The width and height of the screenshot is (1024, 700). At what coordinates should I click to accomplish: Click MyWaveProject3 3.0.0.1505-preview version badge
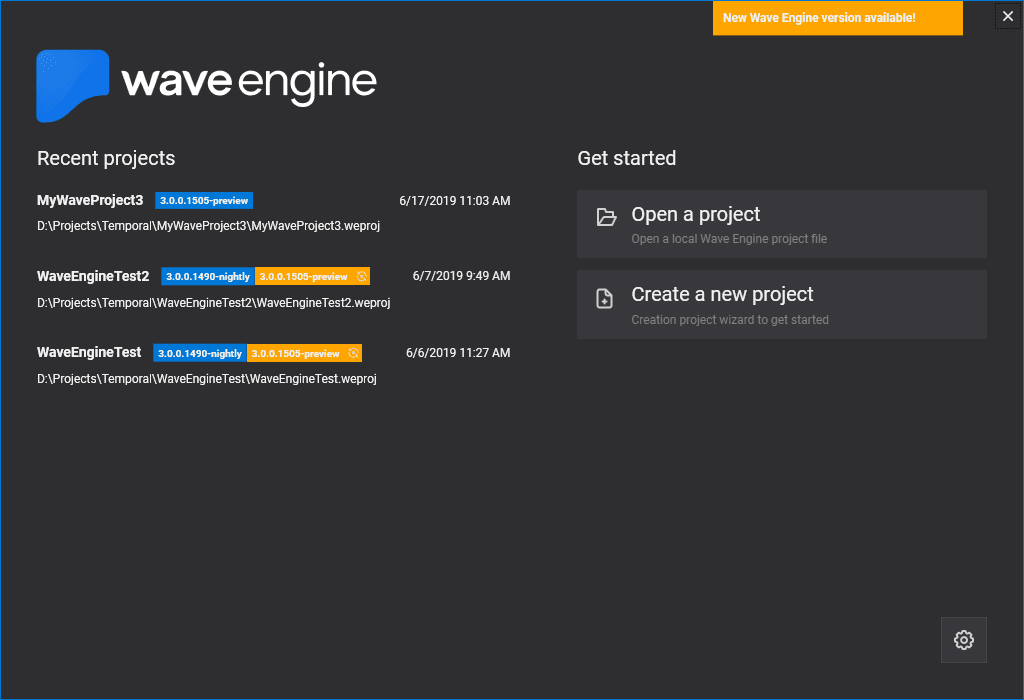tap(204, 200)
